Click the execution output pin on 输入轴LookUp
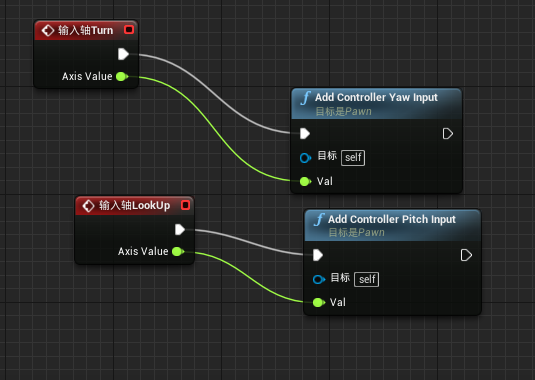Screen dimensions: 535x380 pyautogui.click(x=180, y=230)
